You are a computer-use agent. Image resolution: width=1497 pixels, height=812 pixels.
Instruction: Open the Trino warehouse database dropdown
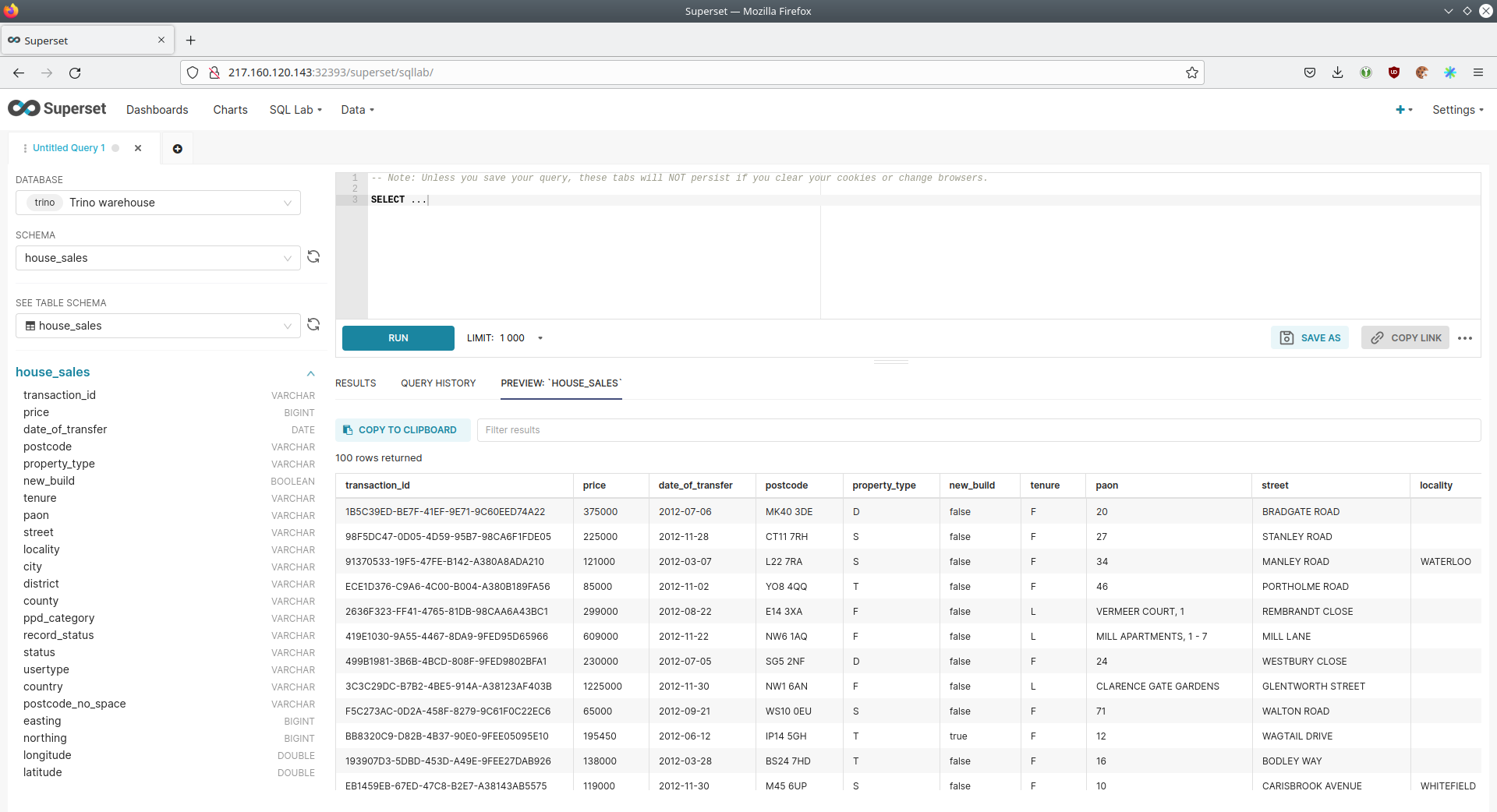tap(158, 203)
